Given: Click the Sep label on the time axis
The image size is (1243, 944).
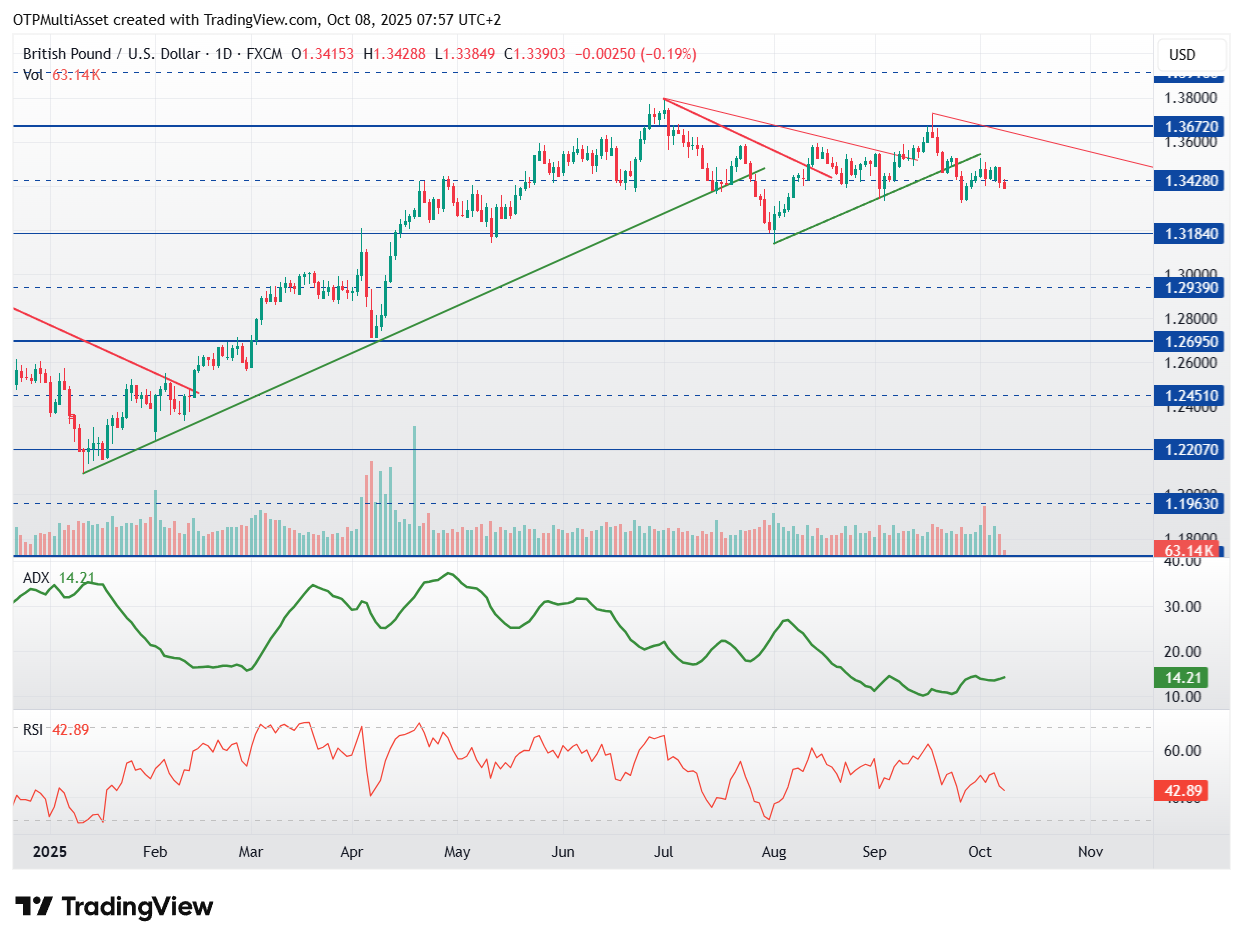Looking at the screenshot, I should click(875, 852).
